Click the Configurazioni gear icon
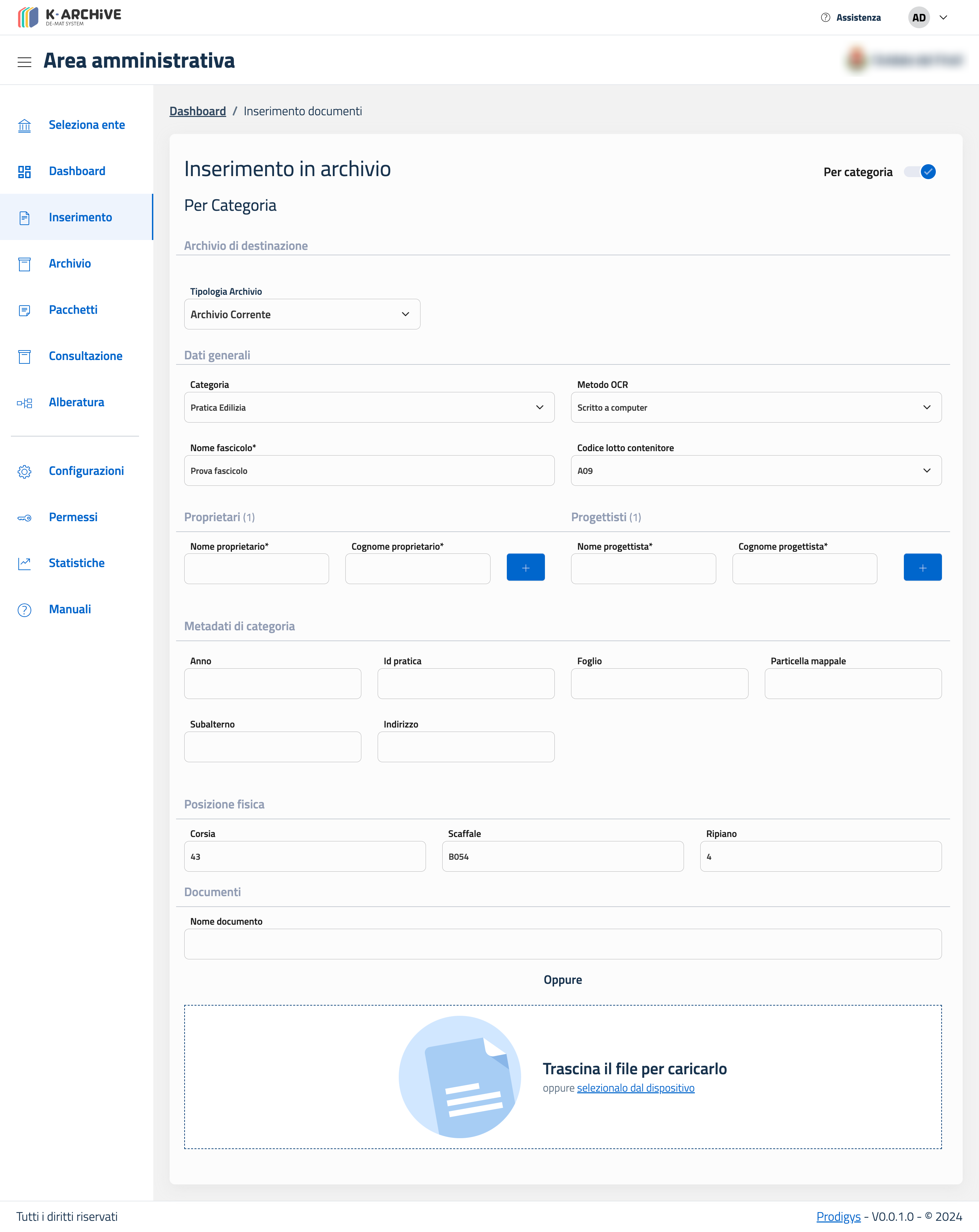 tap(24, 472)
